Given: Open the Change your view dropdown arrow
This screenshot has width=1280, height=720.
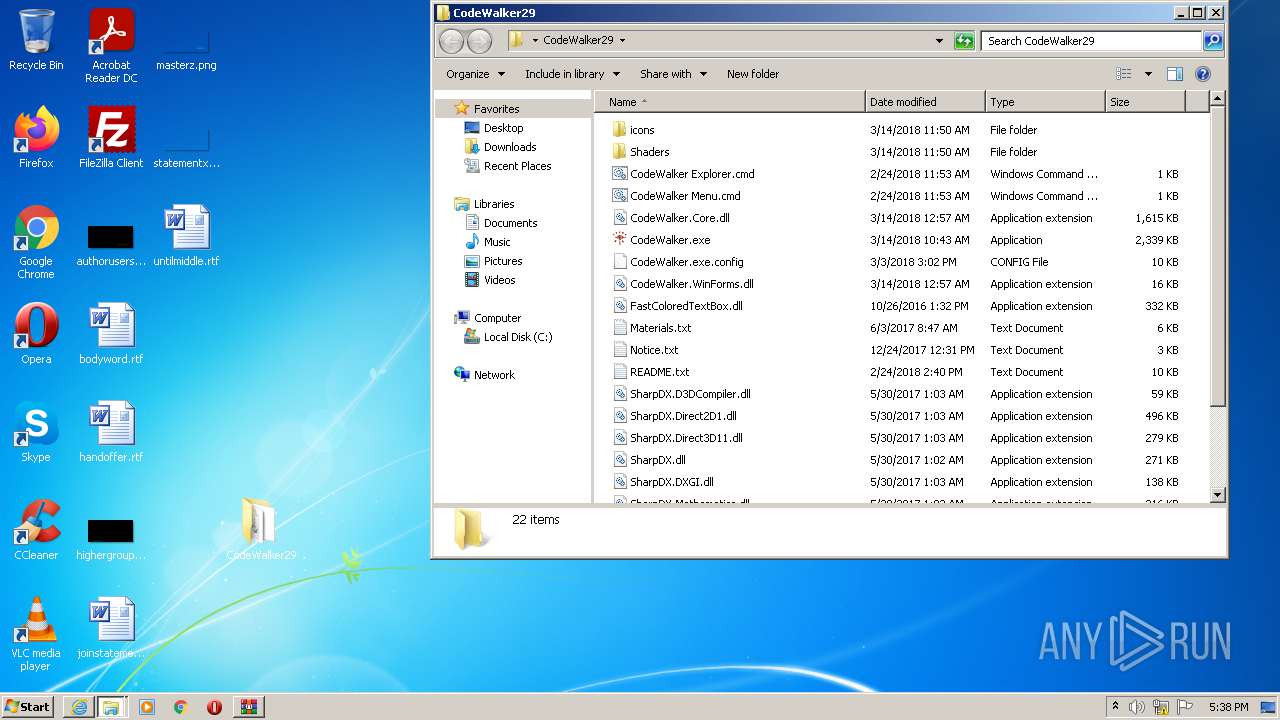Looking at the screenshot, I should (1148, 74).
